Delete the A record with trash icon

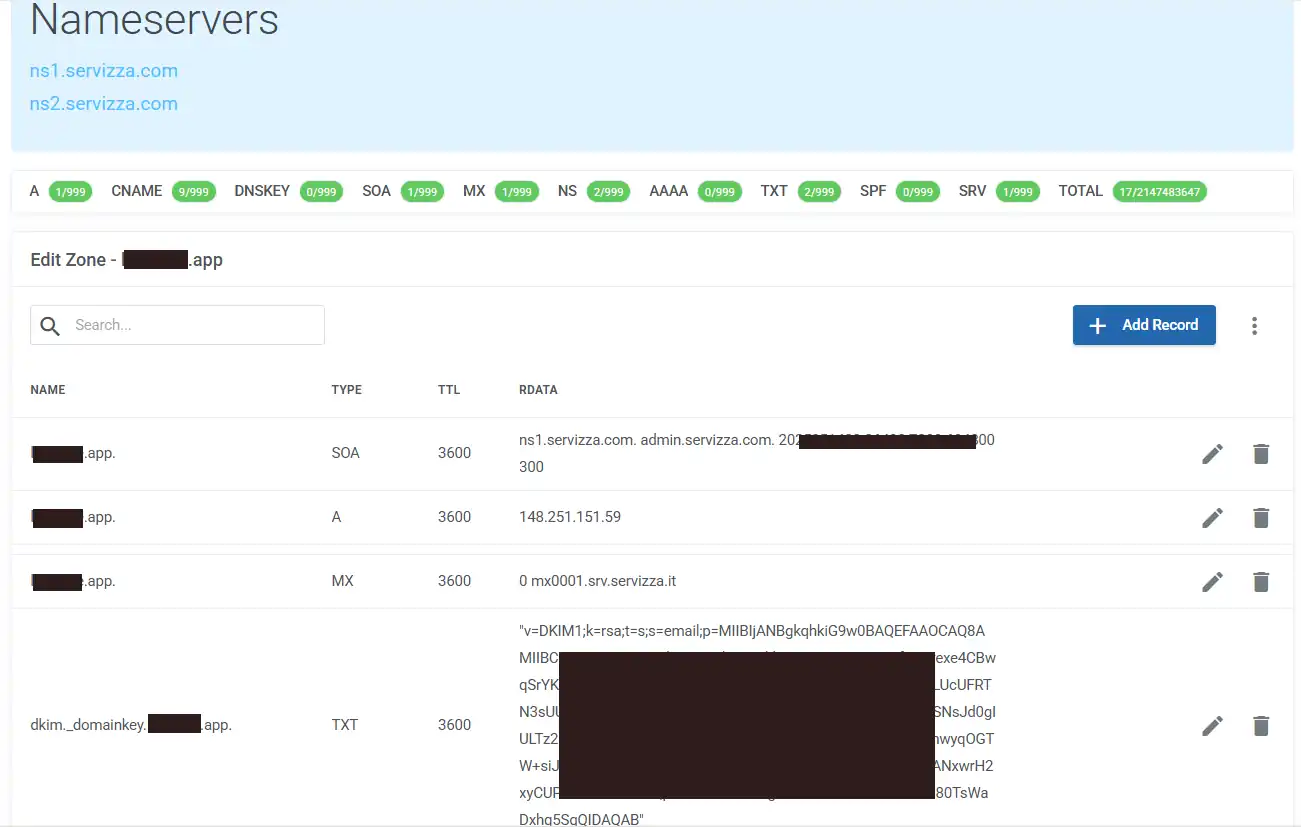(x=1261, y=518)
